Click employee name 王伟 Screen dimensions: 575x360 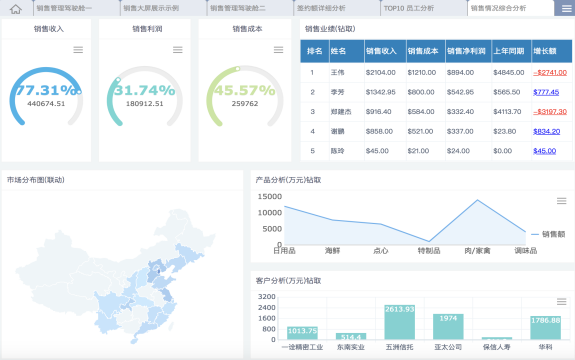[x=337, y=73]
